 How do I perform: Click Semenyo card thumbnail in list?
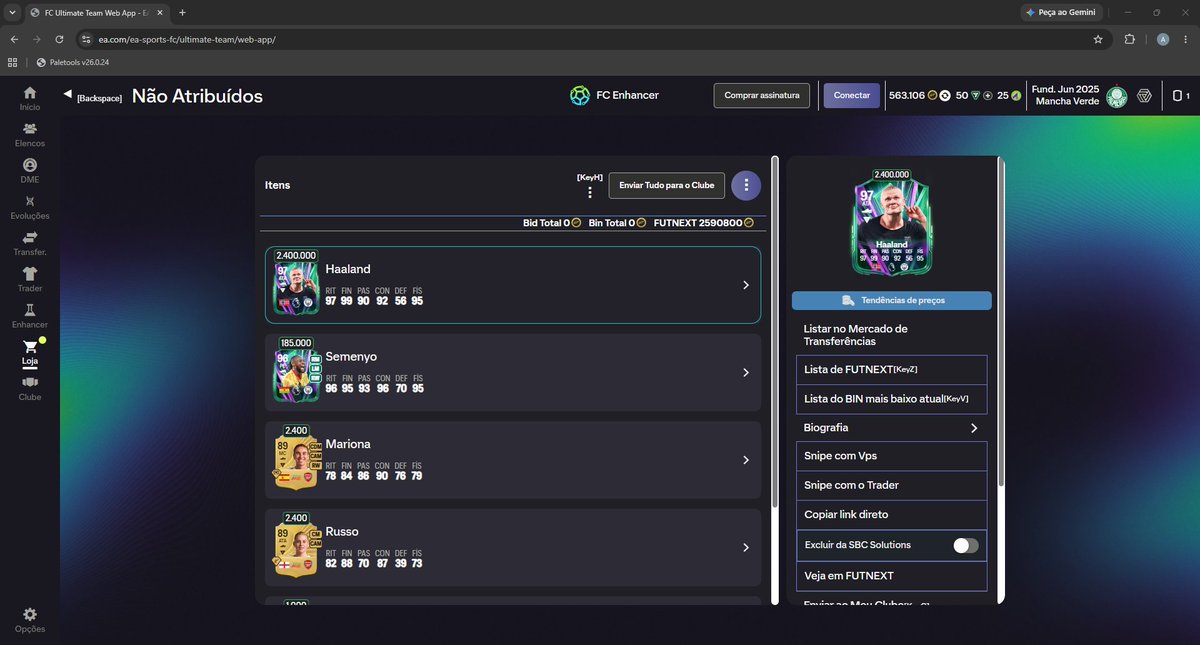(x=298, y=372)
